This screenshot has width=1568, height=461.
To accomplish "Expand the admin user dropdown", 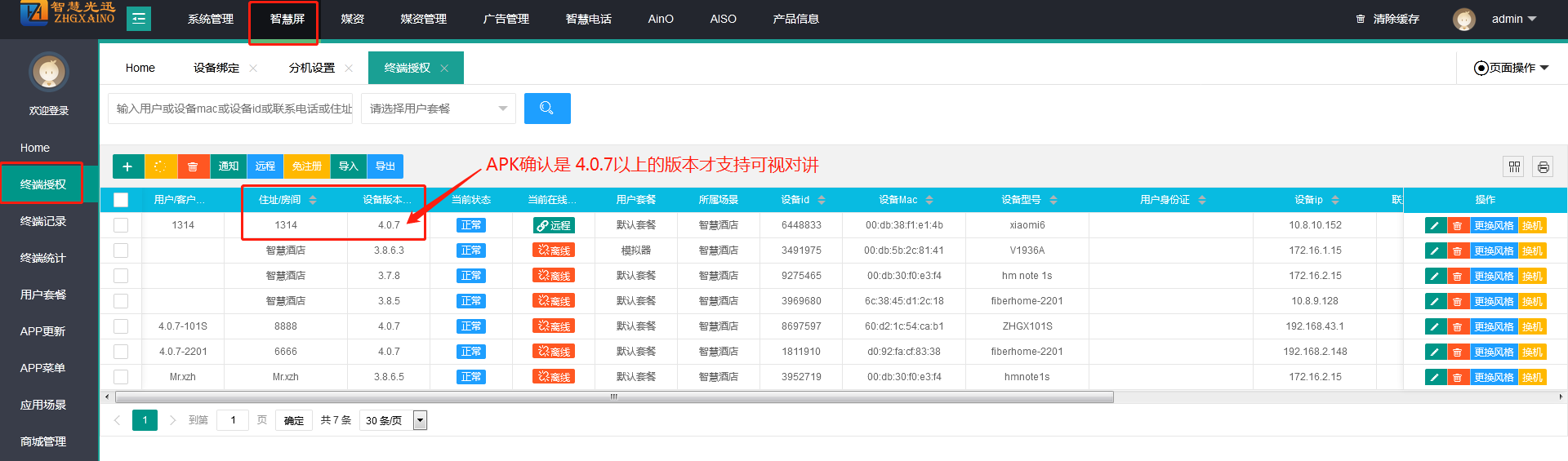I will [1513, 19].
